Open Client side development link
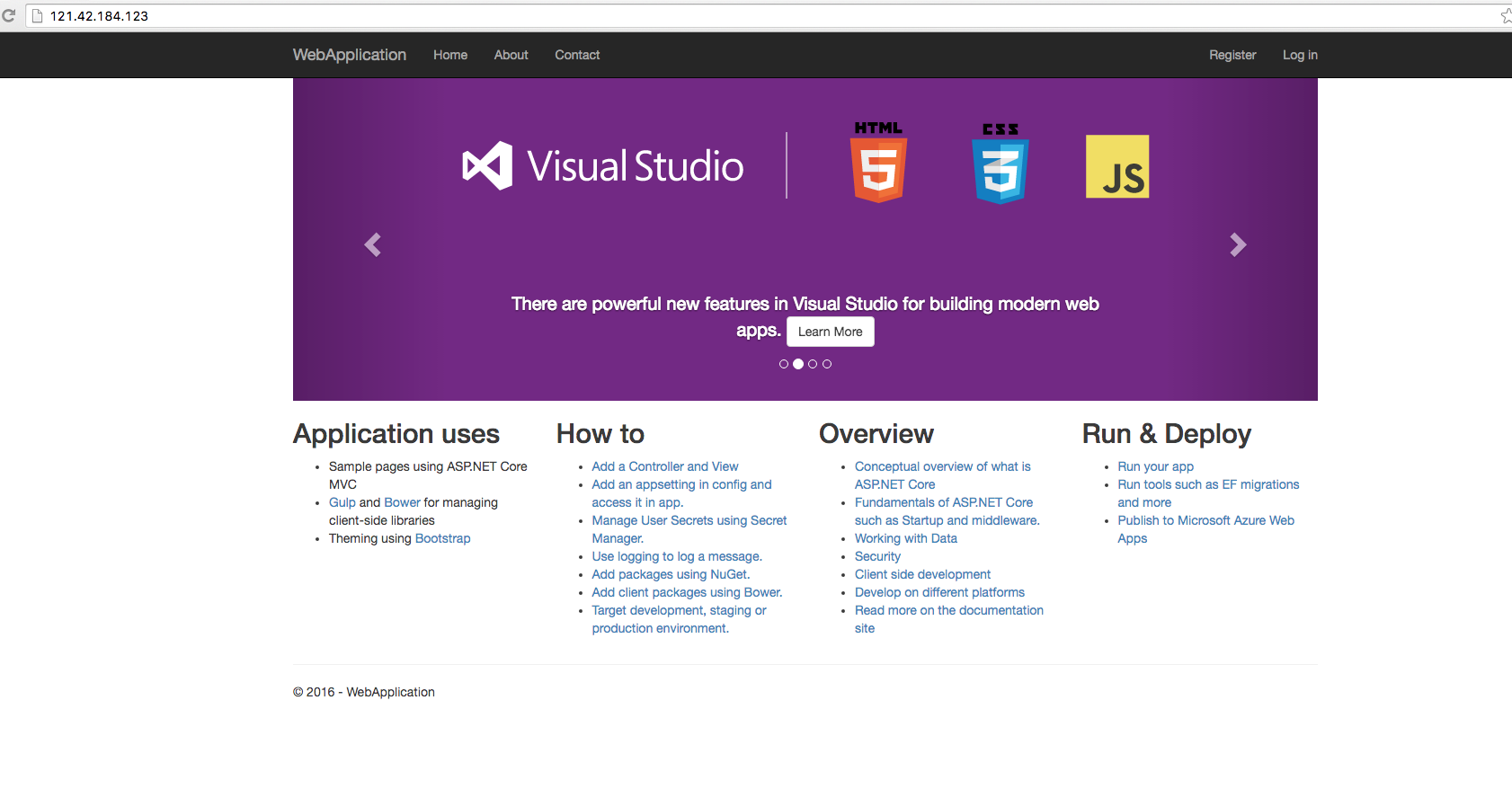The image size is (1512, 789). click(x=922, y=574)
